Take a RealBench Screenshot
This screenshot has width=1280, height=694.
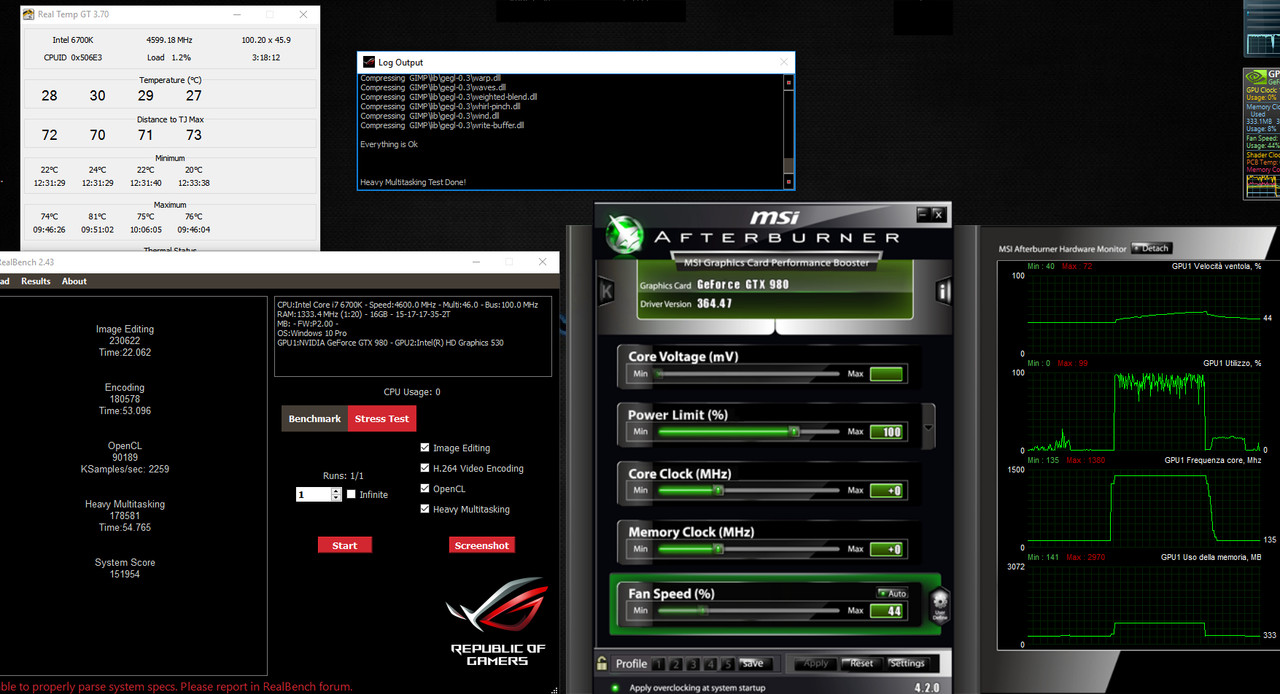[482, 545]
